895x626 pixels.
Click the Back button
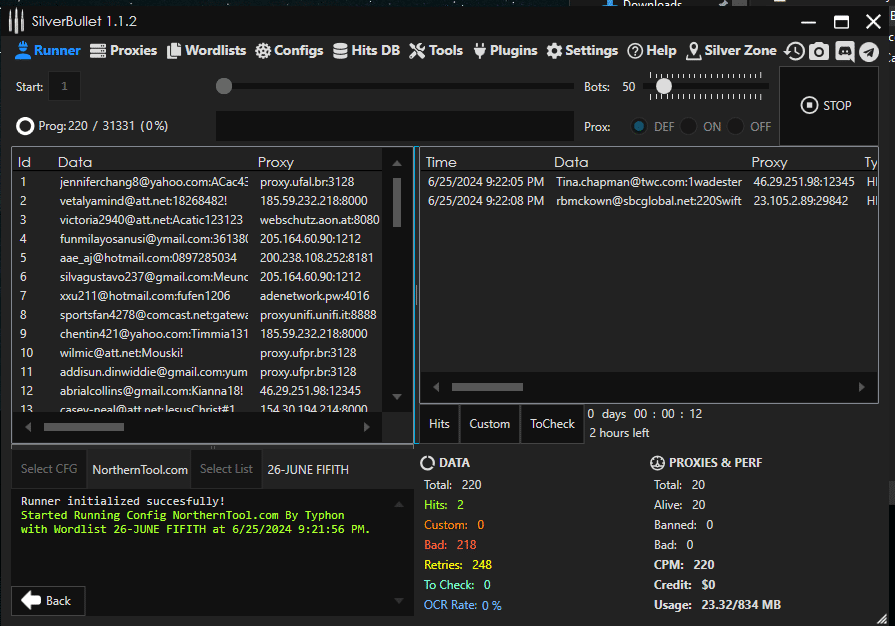[x=48, y=600]
